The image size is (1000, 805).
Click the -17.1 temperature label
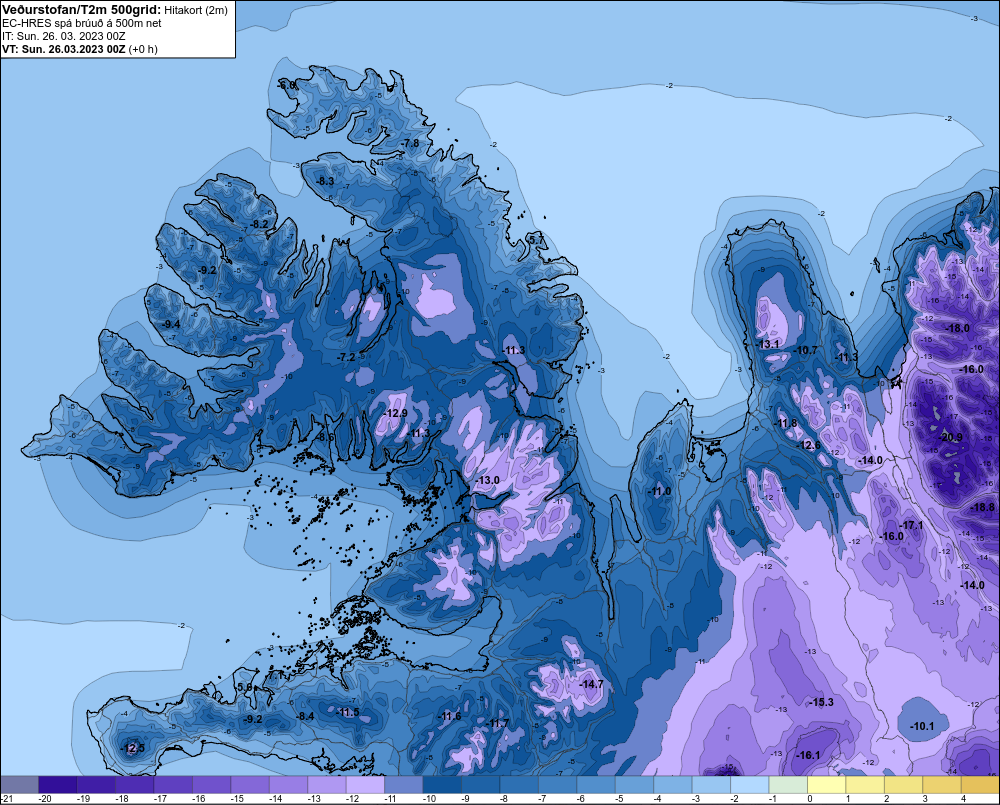(911, 525)
